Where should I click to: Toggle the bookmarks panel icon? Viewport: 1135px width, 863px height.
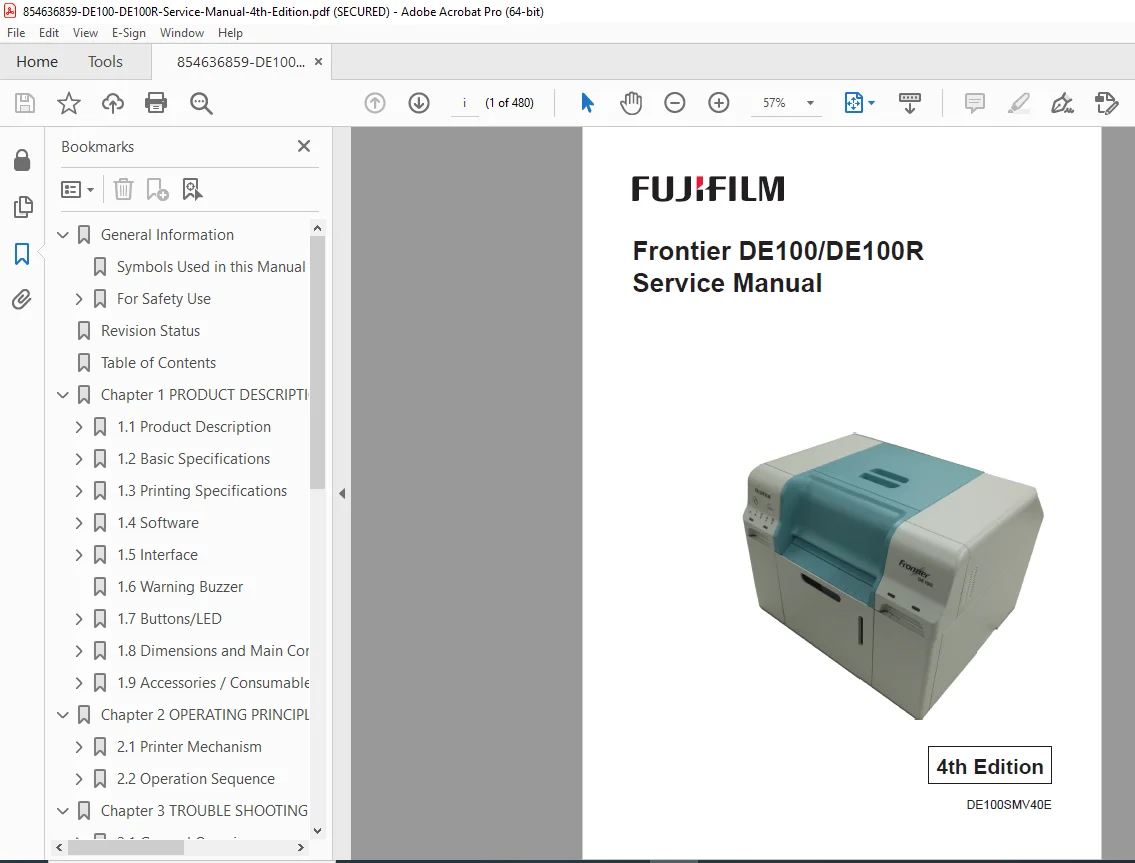(x=22, y=253)
